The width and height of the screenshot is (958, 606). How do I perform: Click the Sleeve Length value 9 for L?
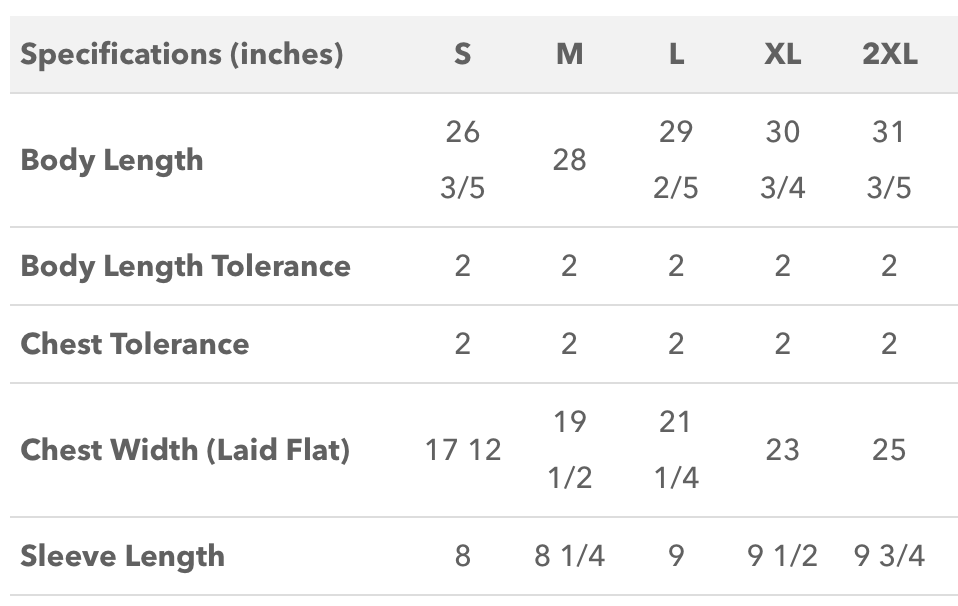pyautogui.click(x=676, y=556)
